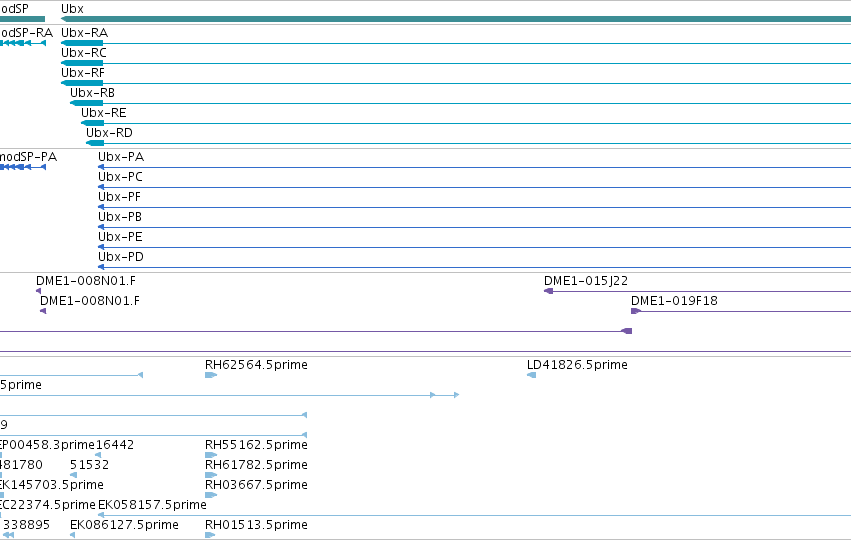Screen dimensions: 851x540
Task: Select the Ubx-RE transcript label
Action: (104, 113)
